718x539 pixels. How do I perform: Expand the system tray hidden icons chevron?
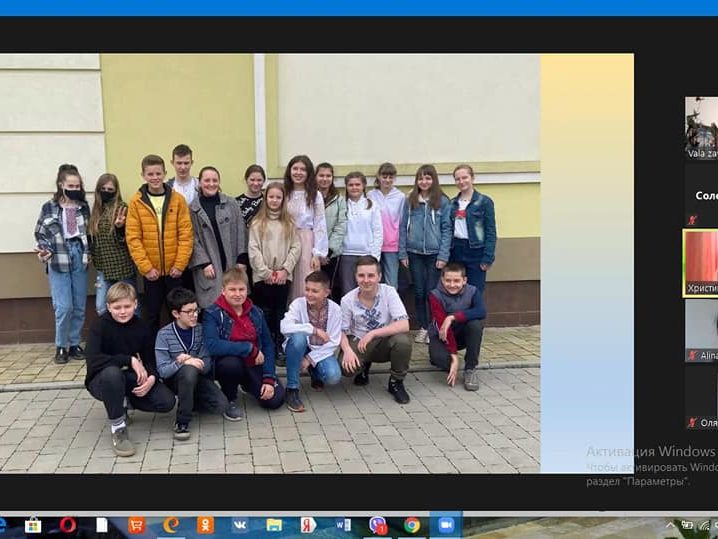coord(671,525)
